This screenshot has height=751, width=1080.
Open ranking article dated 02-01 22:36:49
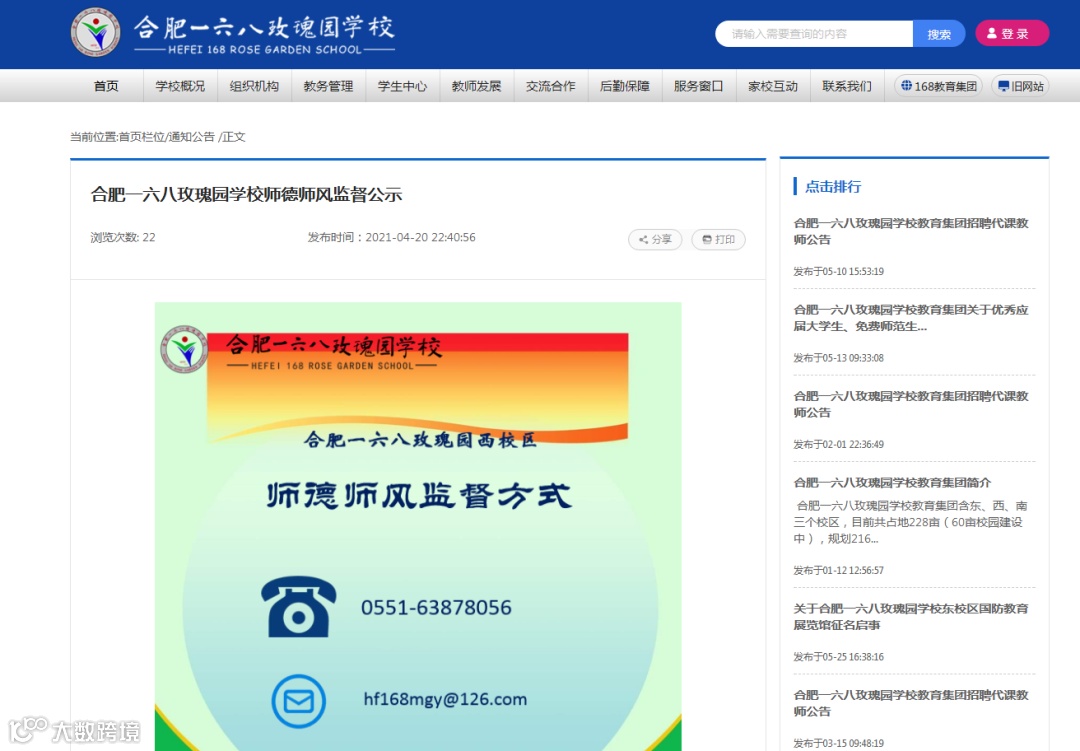[911, 404]
